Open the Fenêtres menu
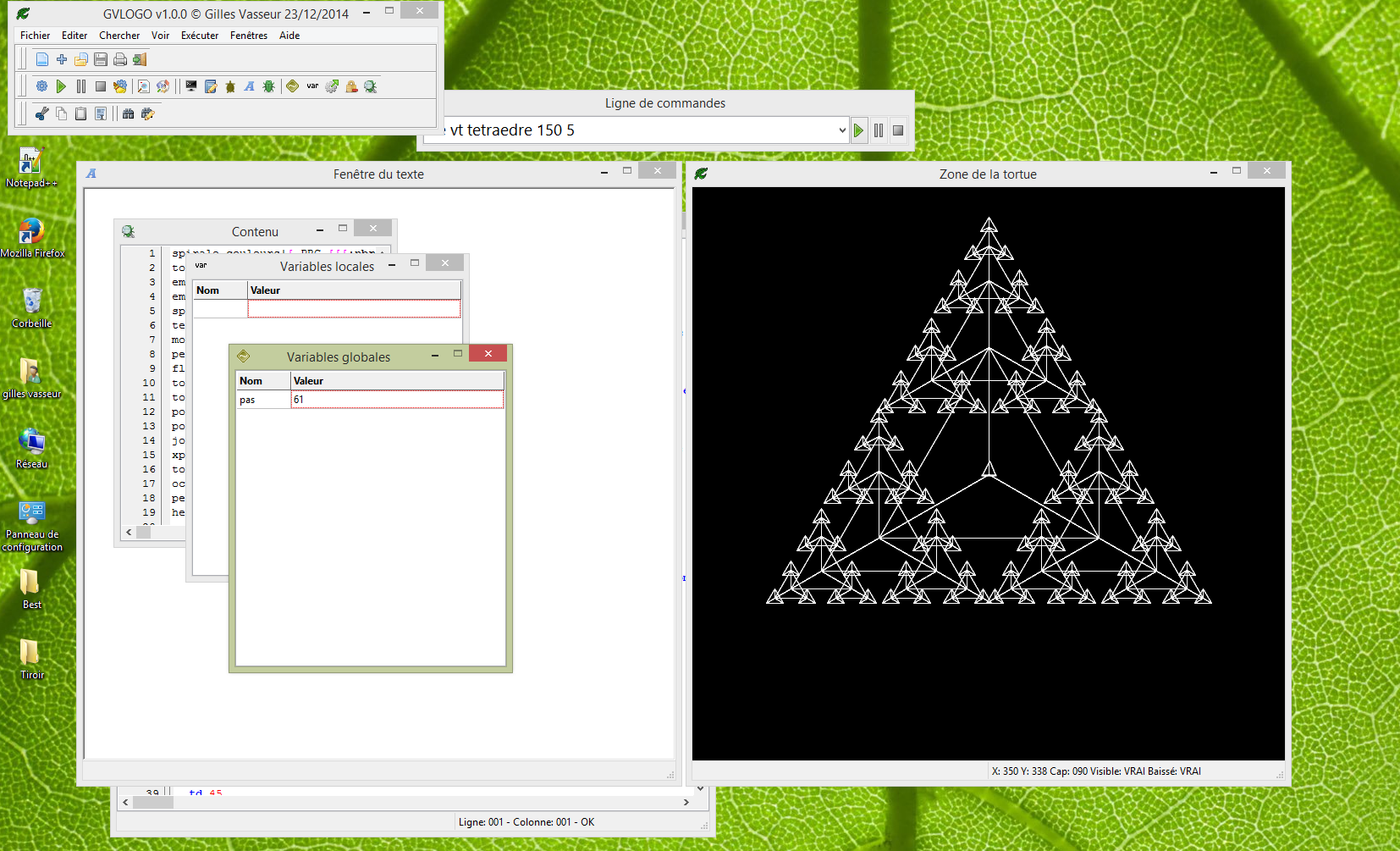Viewport: 1400px width, 851px height. point(248,36)
